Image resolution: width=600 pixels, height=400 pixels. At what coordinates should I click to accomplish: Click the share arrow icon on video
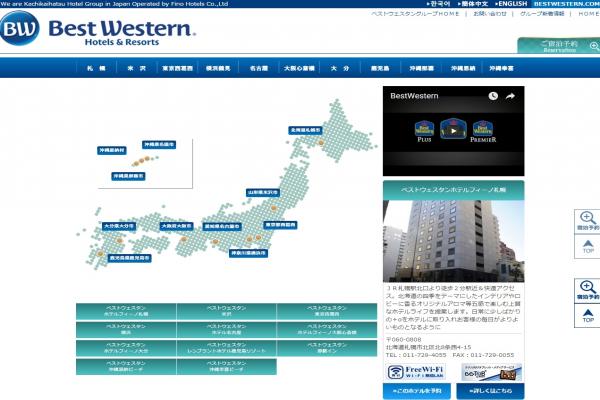click(x=510, y=96)
